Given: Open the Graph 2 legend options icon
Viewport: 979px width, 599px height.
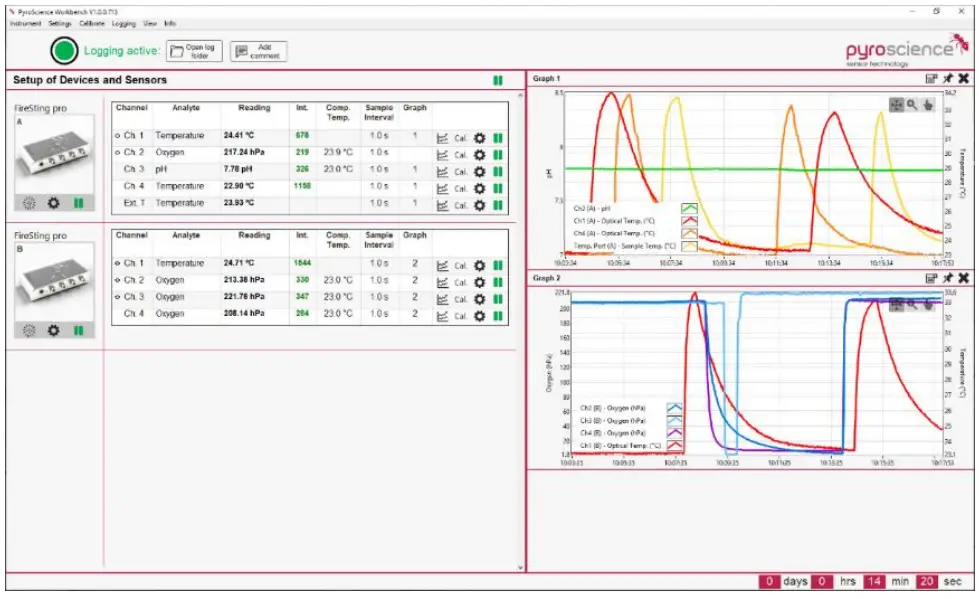Looking at the screenshot, I should click(932, 278).
